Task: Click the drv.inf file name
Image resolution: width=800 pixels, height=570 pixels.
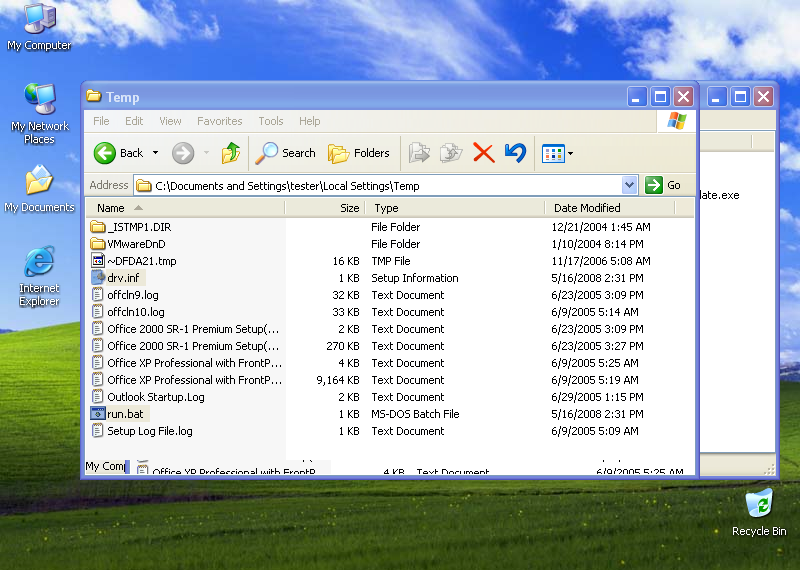Action: tap(123, 278)
